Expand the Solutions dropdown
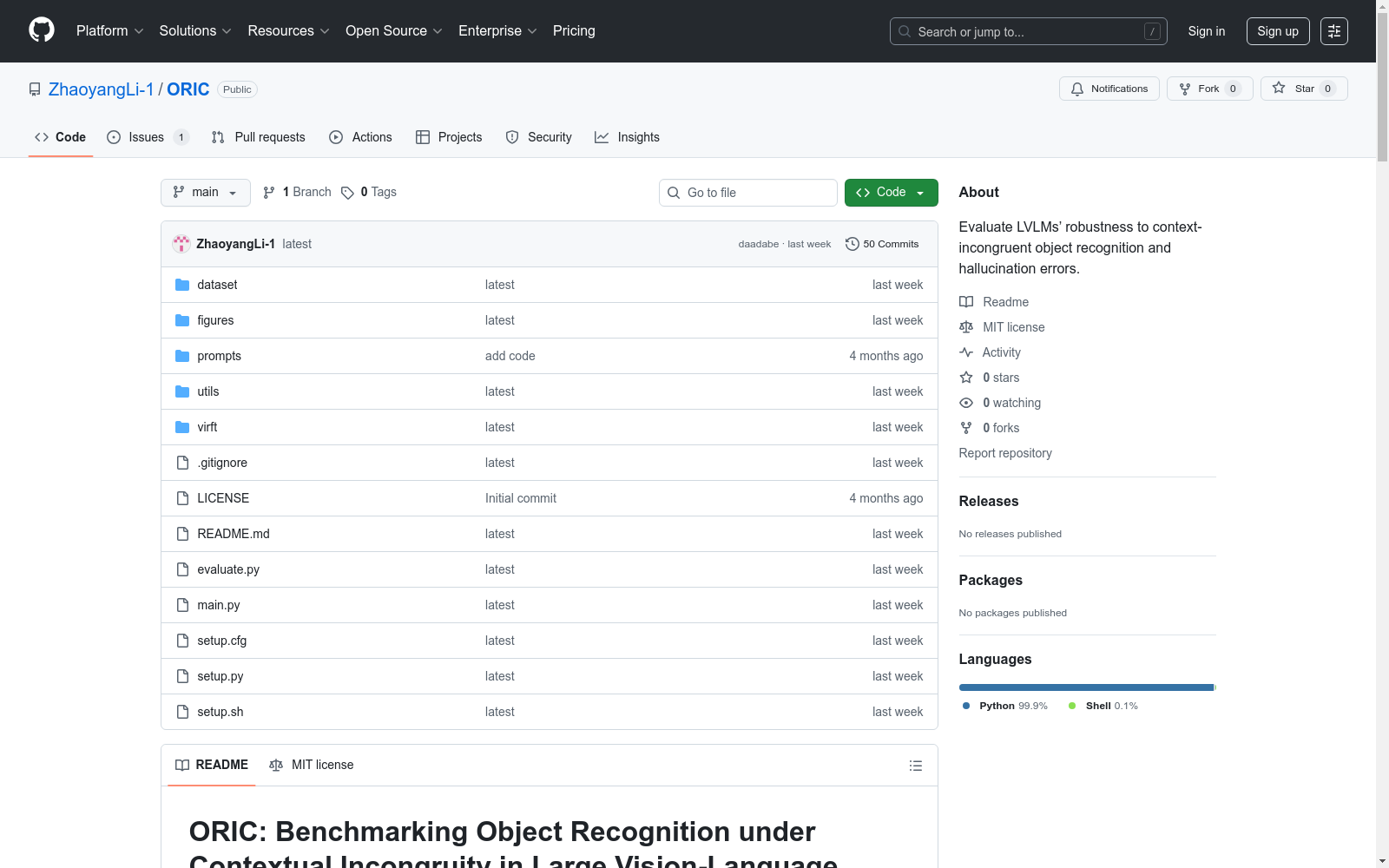The image size is (1389, 868). (x=195, y=31)
